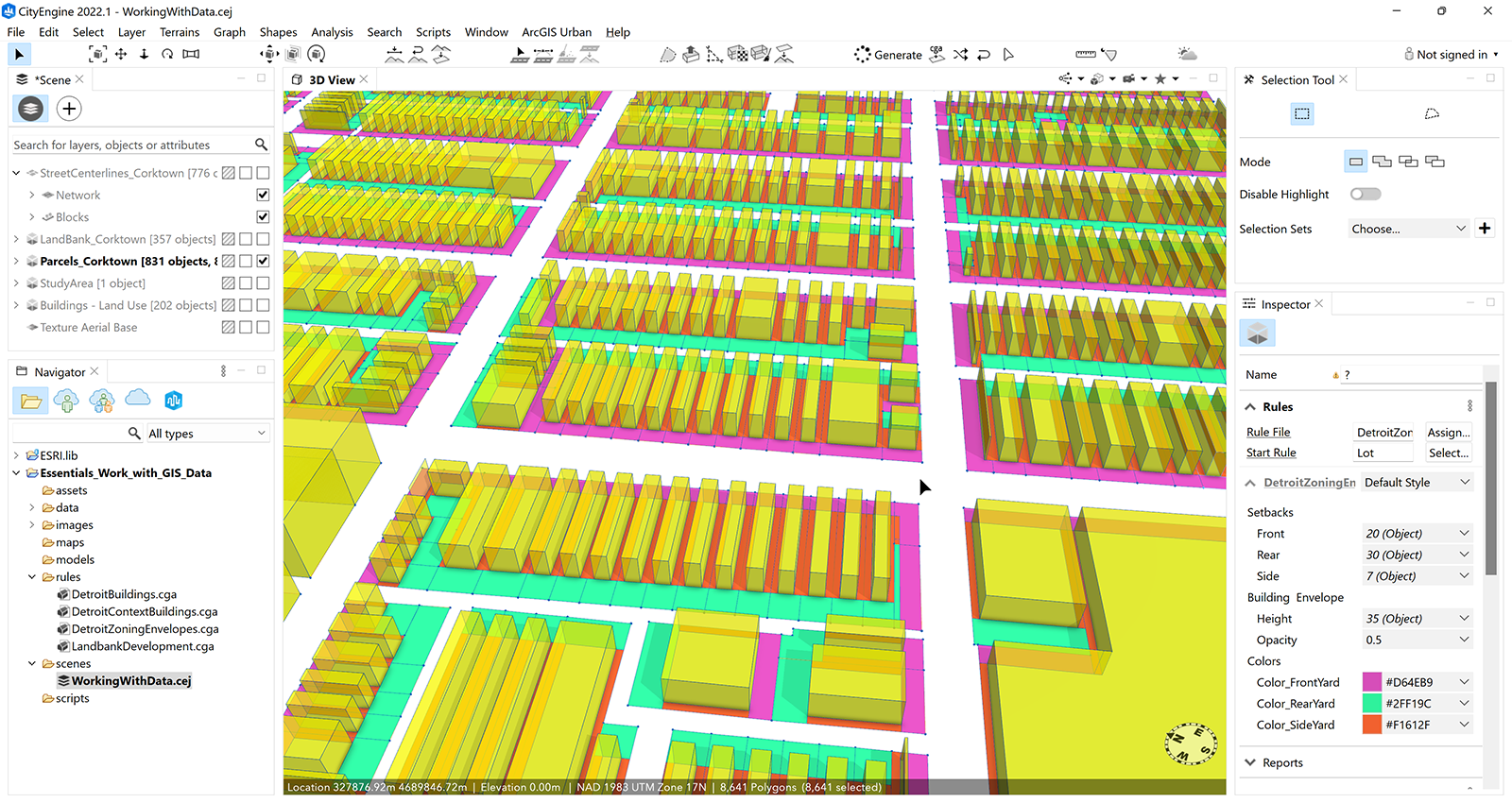This screenshot has height=803, width=1512.
Task: Open the Navigator project folder view icon
Action: 31,401
